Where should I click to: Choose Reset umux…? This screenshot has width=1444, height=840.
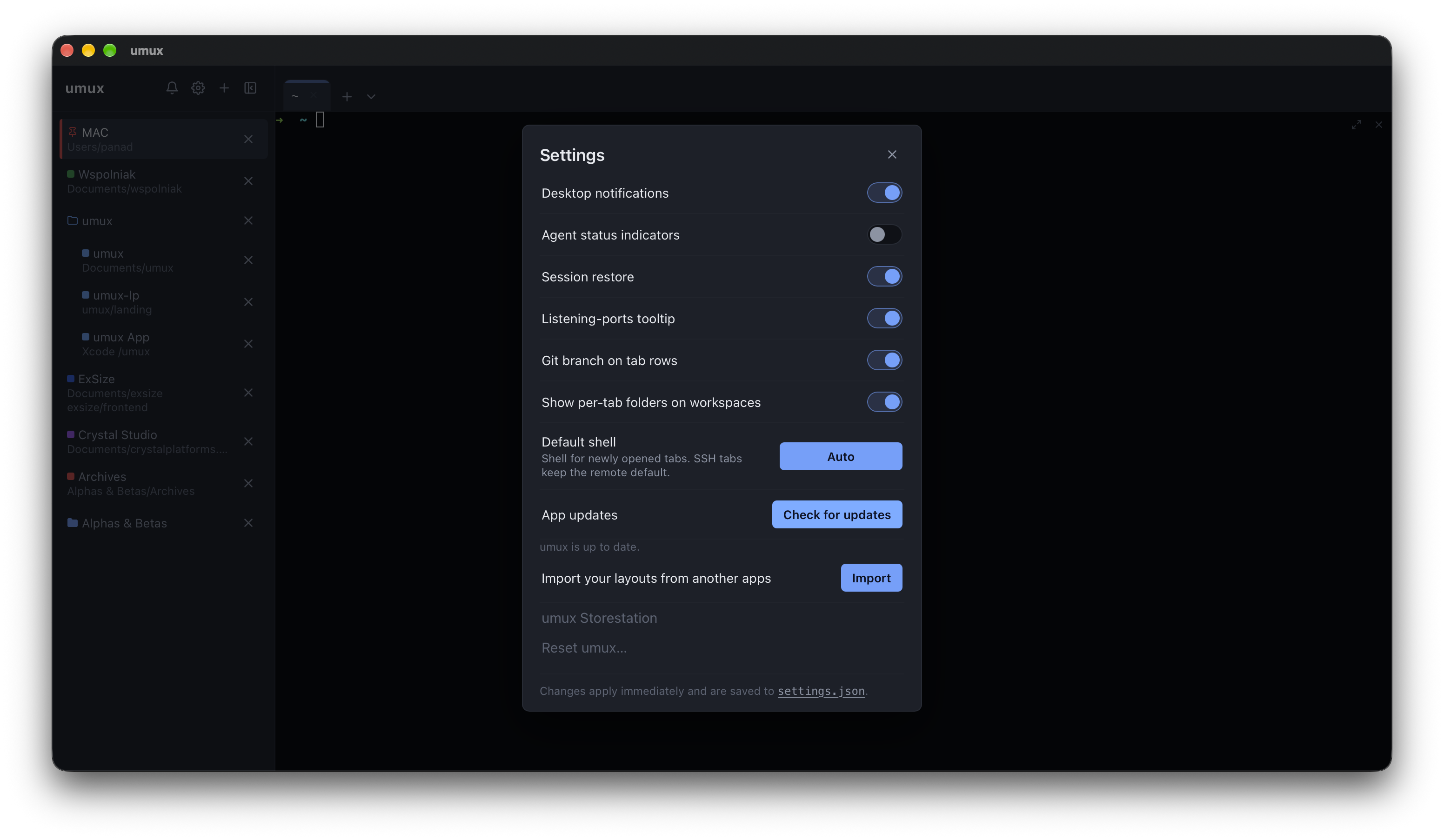point(584,648)
